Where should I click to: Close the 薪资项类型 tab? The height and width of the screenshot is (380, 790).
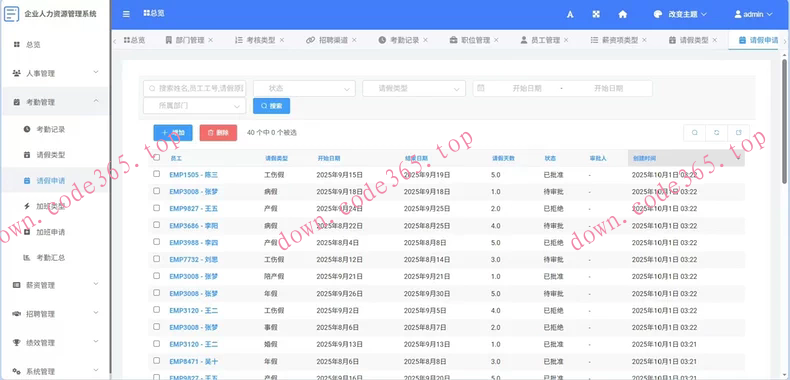644,40
